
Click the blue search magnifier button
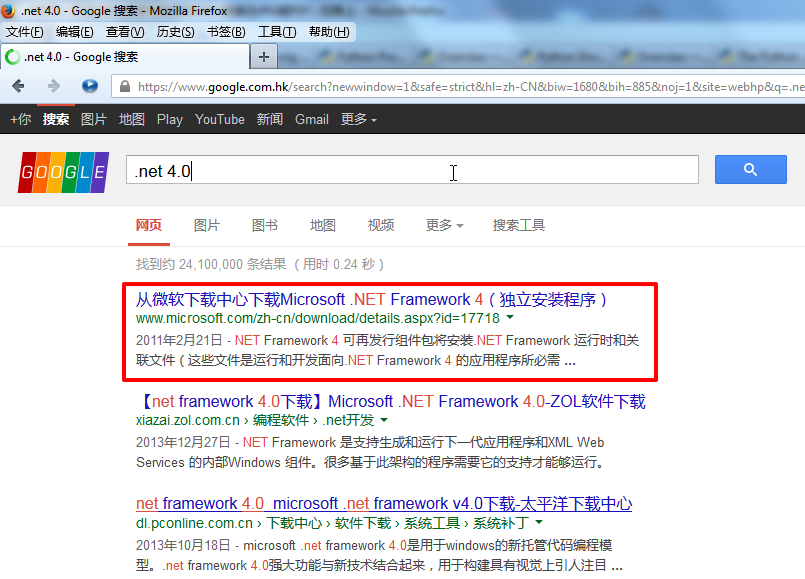point(751,169)
